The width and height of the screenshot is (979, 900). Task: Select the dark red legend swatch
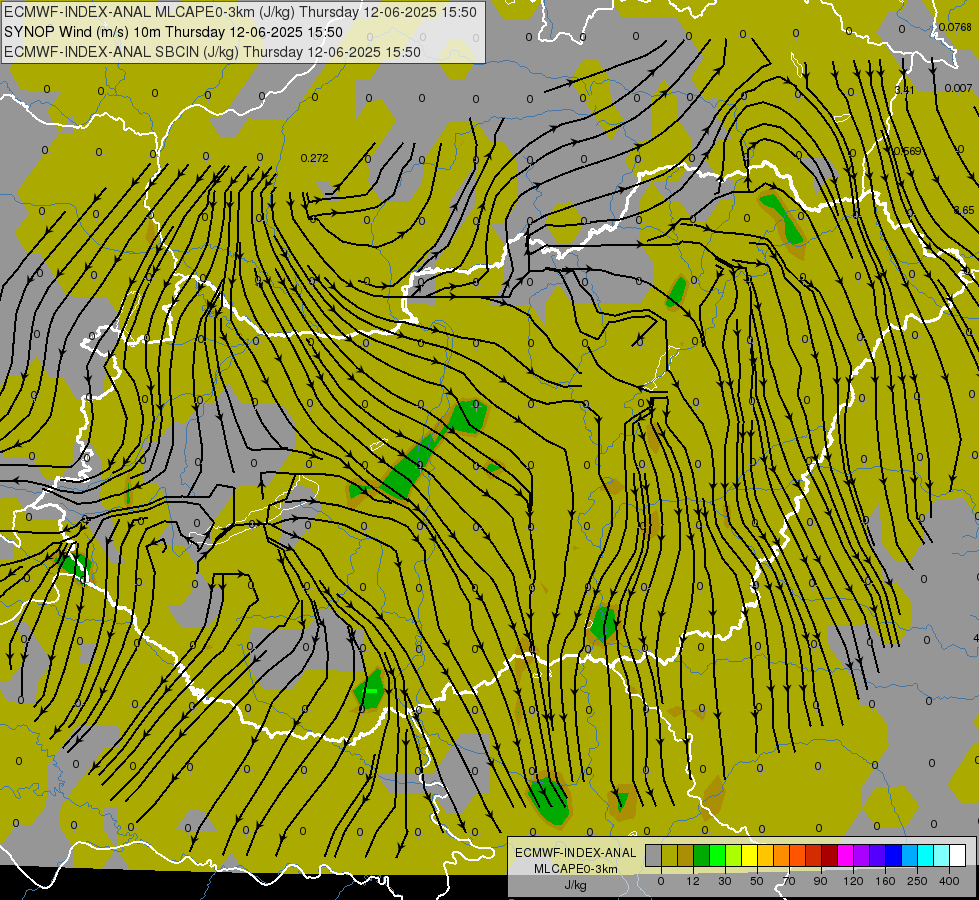pyautogui.click(x=830, y=856)
